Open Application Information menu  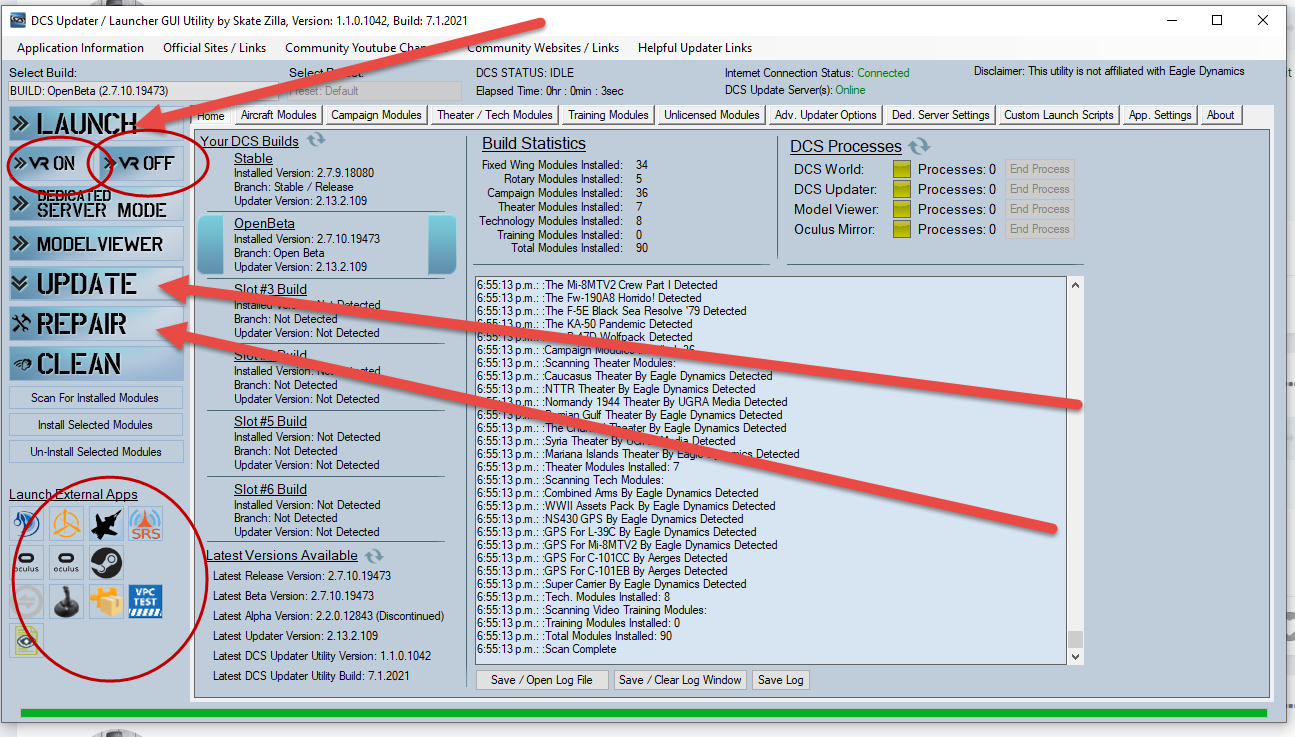80,48
